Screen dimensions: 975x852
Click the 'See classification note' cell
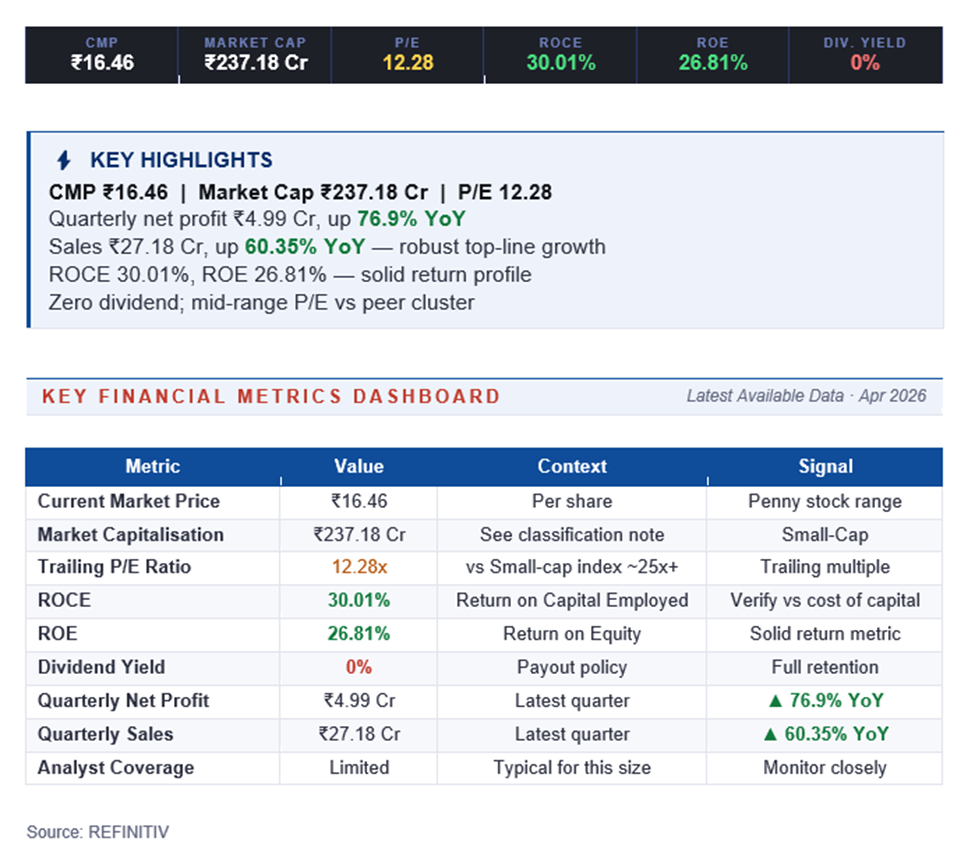572,534
